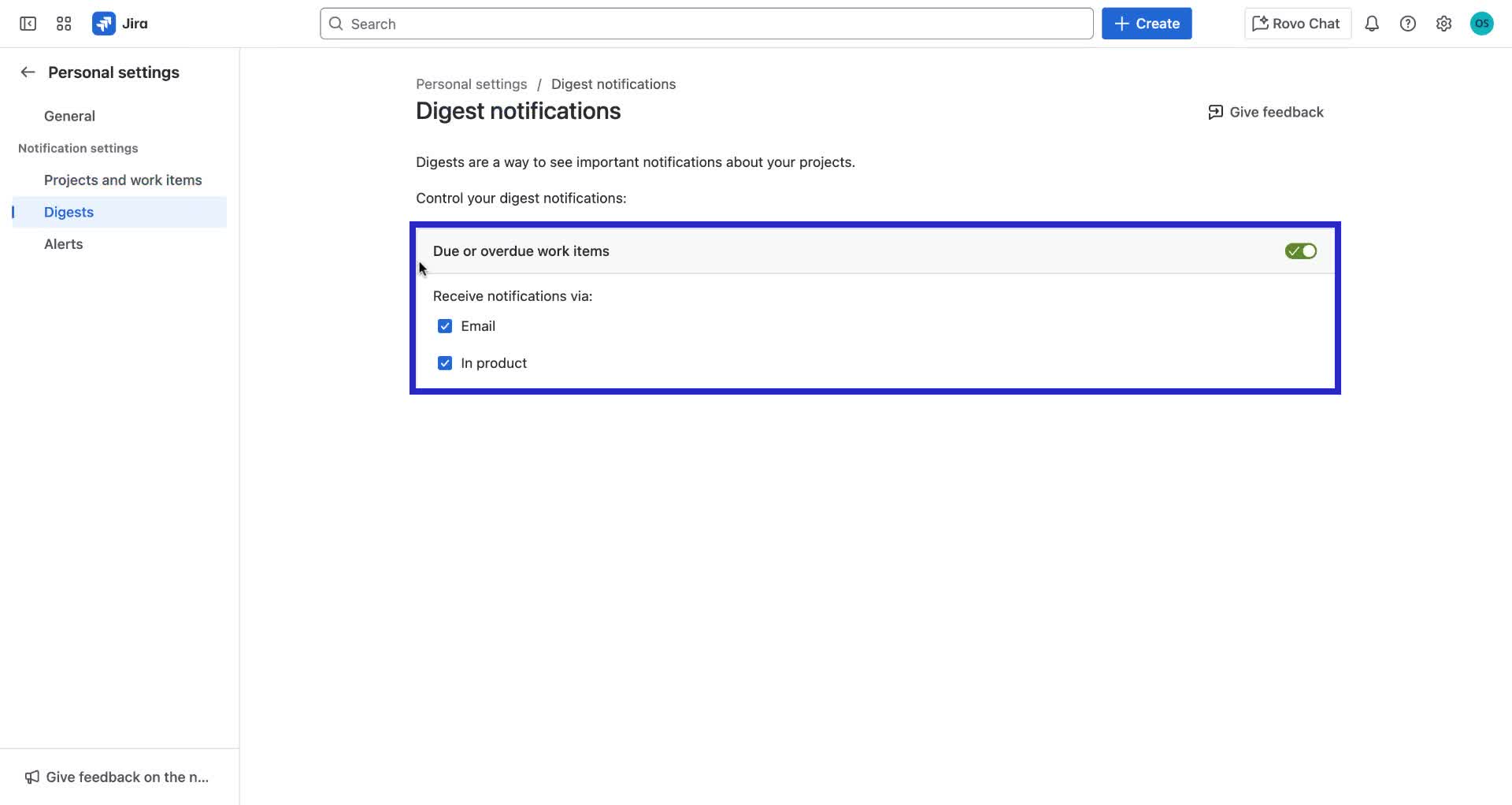Uncheck the Email notification checkbox
The width and height of the screenshot is (1512, 805).
[445, 325]
